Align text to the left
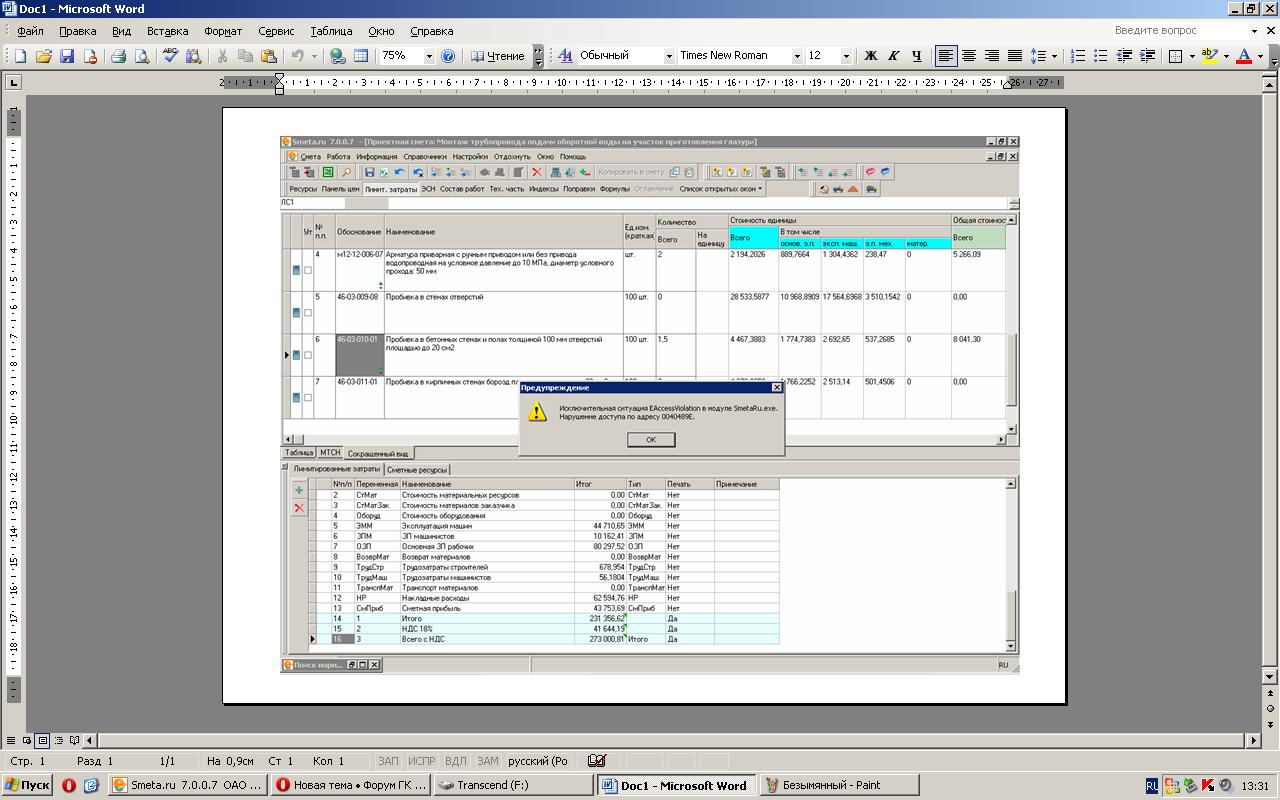 (946, 56)
